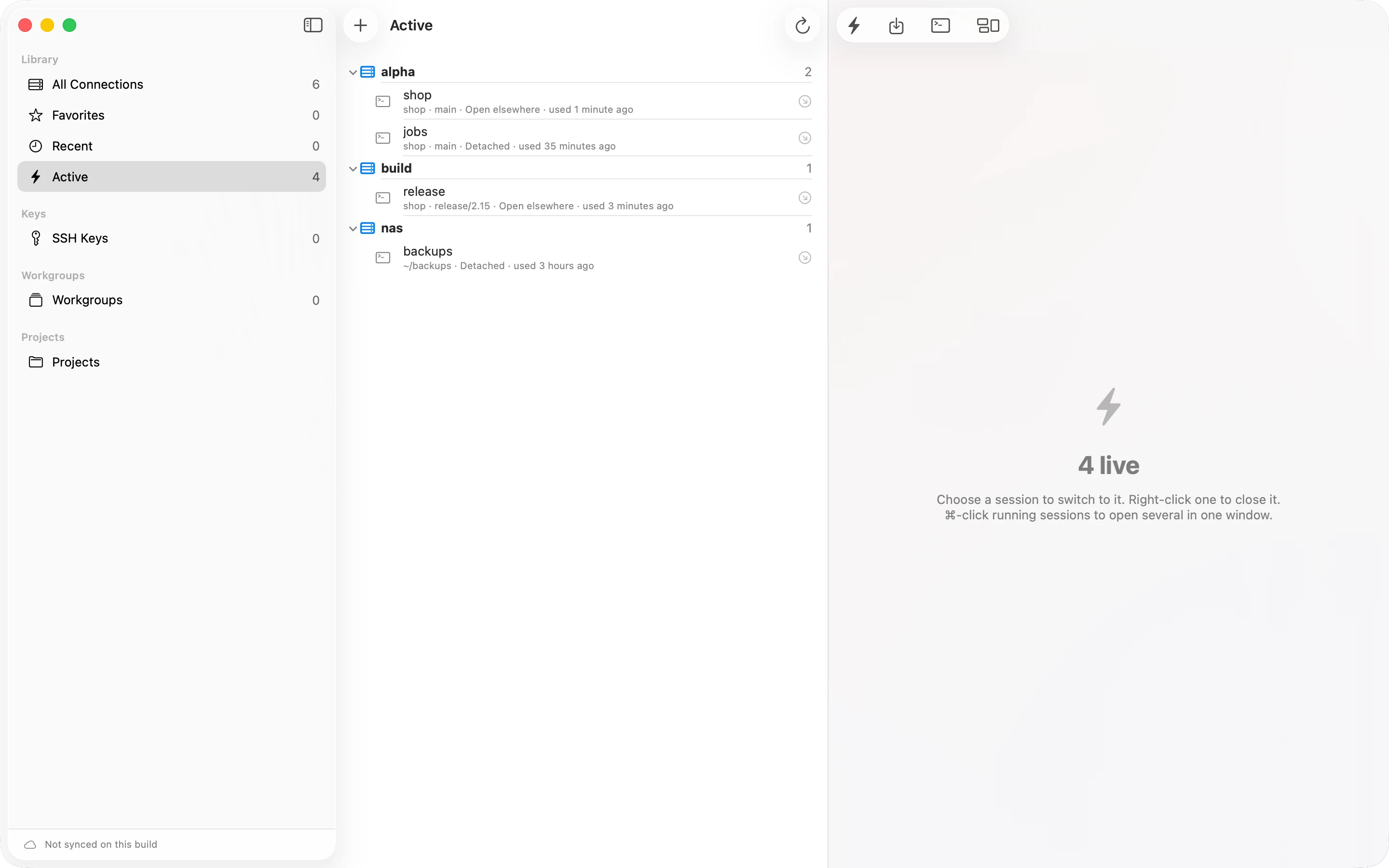Select the jobs session row

[x=582, y=138]
